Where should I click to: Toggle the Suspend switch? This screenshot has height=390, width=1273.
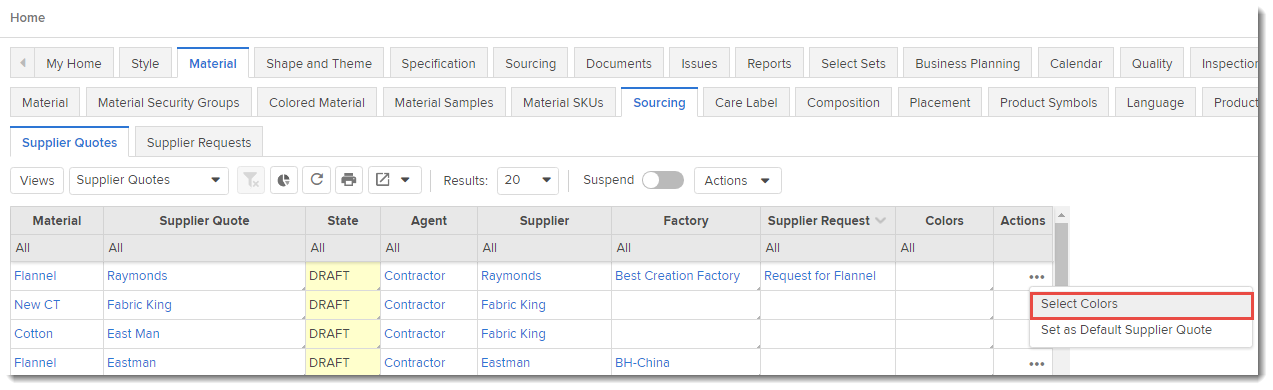[x=663, y=181]
